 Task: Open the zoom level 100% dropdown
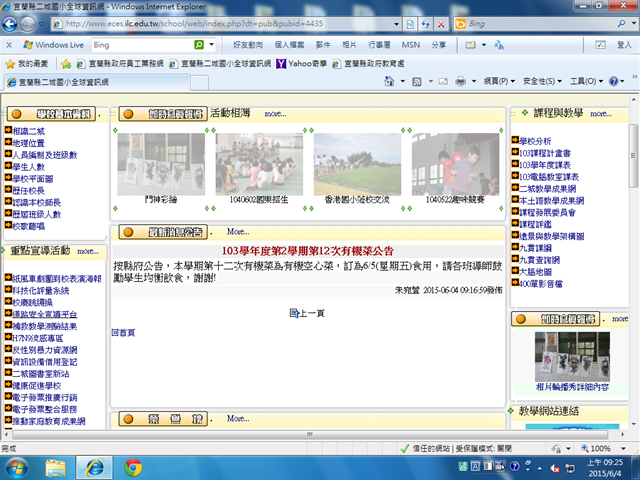[623, 449]
